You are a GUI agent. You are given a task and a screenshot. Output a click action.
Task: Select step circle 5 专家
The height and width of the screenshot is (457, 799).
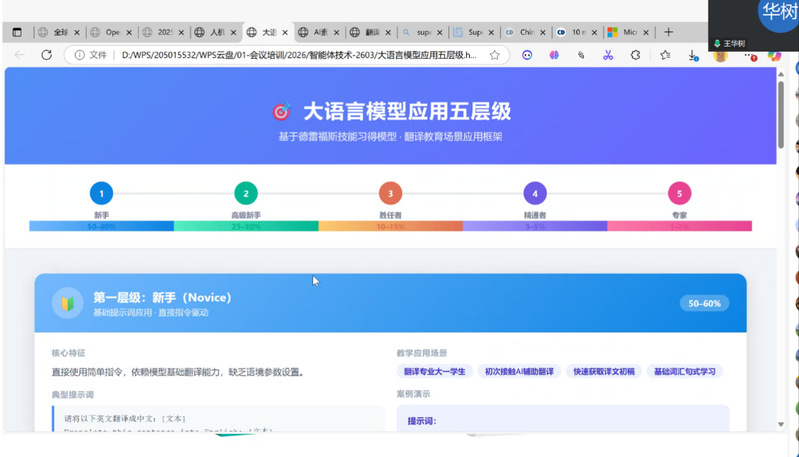click(679, 194)
